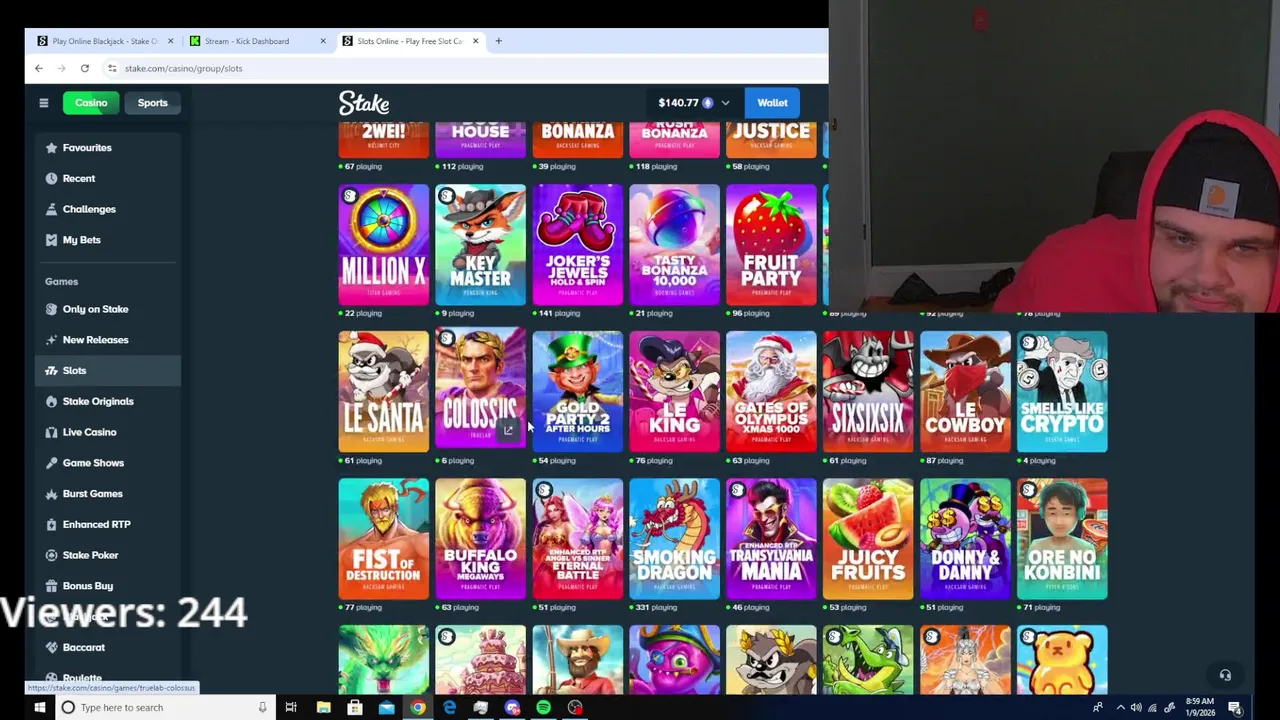Open the Le Santa slot game
The image size is (1280, 720).
tap(384, 392)
